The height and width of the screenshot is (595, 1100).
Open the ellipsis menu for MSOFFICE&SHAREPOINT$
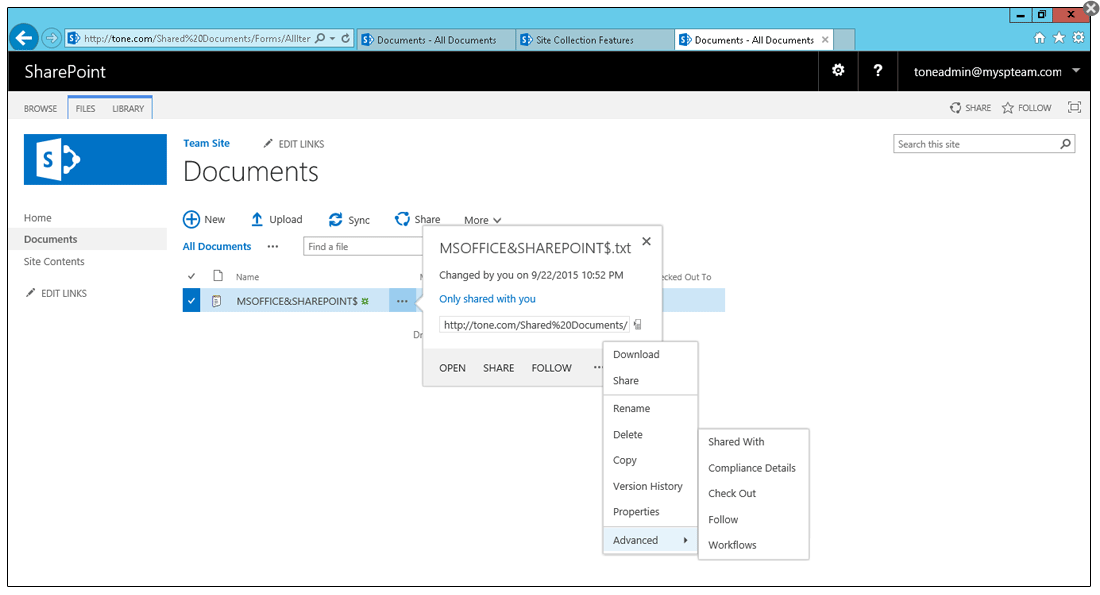(x=402, y=301)
